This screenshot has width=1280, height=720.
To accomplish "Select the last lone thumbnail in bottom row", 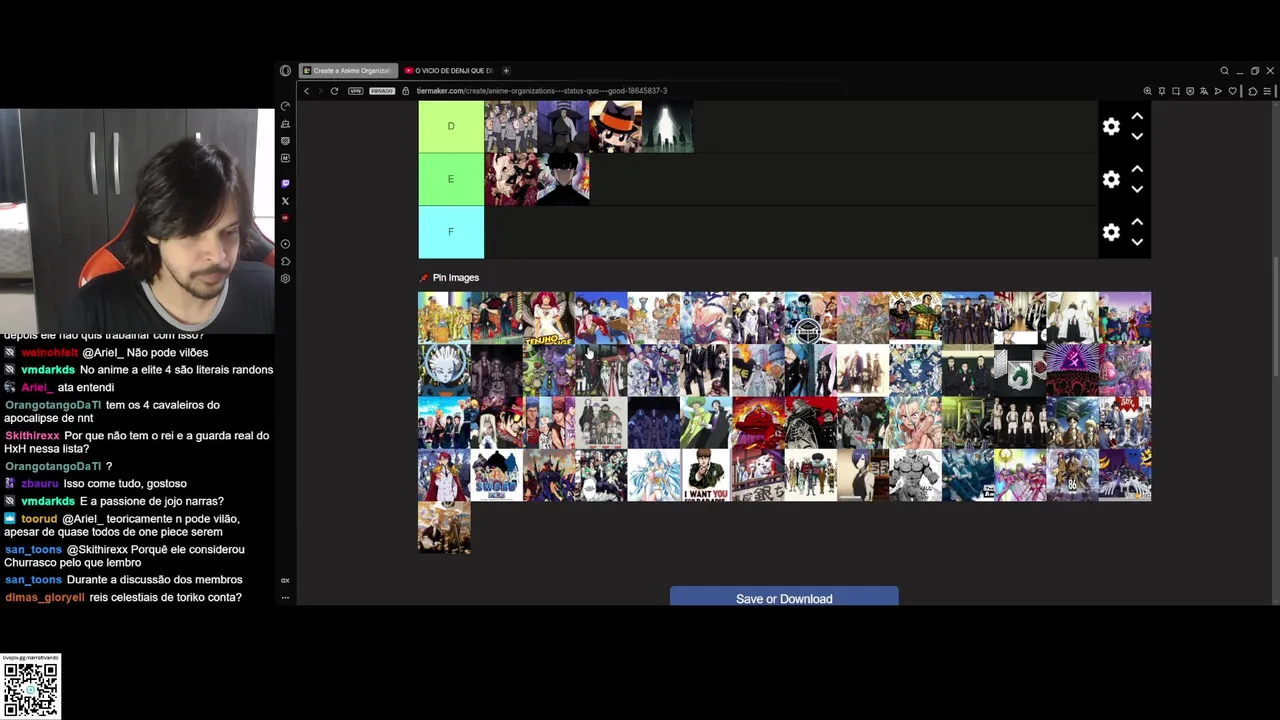I will pyautogui.click(x=444, y=528).
